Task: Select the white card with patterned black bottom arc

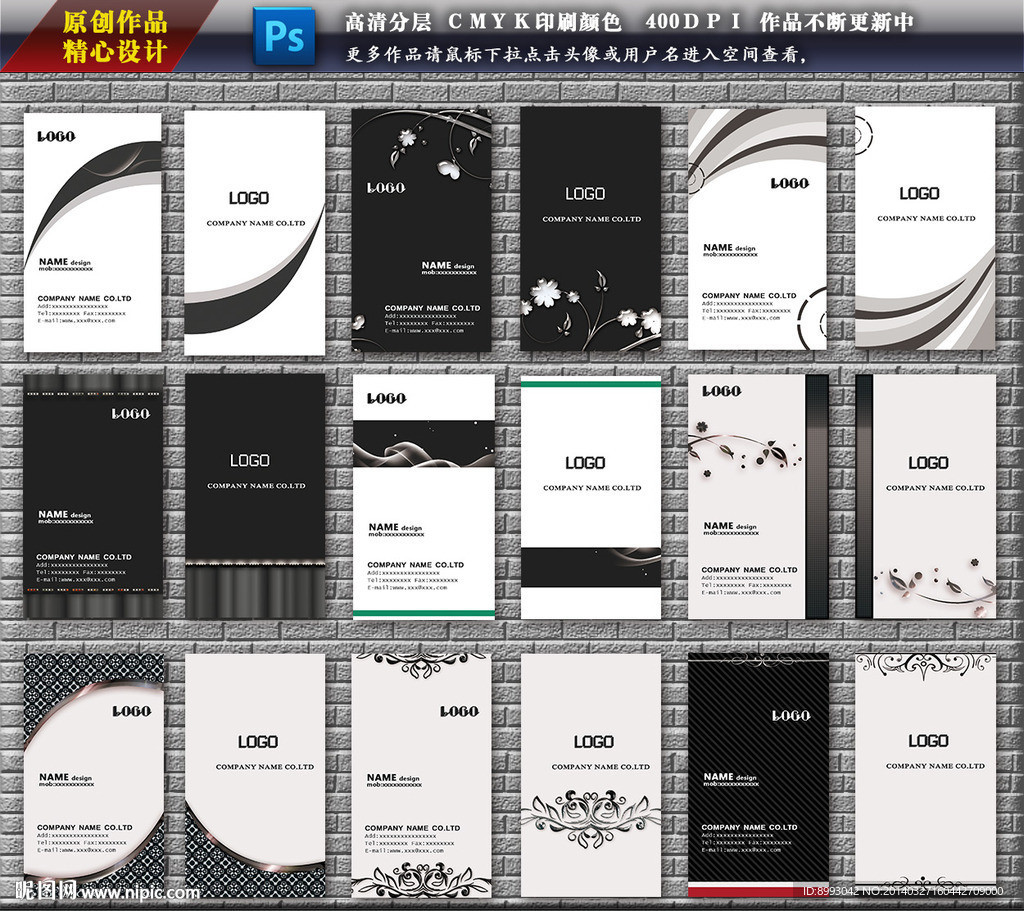Action: [x=255, y=775]
